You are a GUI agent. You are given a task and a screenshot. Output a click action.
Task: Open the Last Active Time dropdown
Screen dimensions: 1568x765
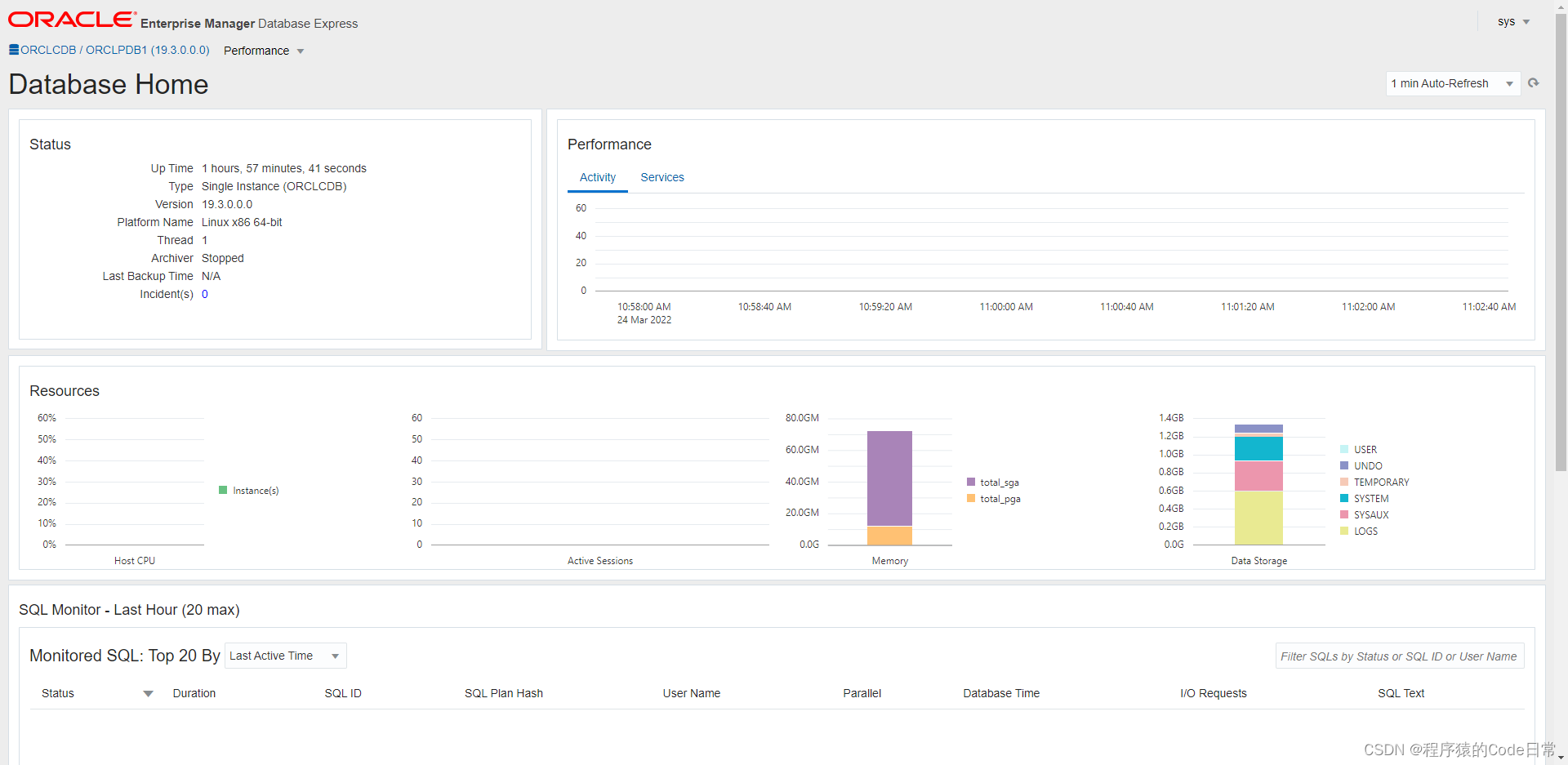(x=285, y=656)
